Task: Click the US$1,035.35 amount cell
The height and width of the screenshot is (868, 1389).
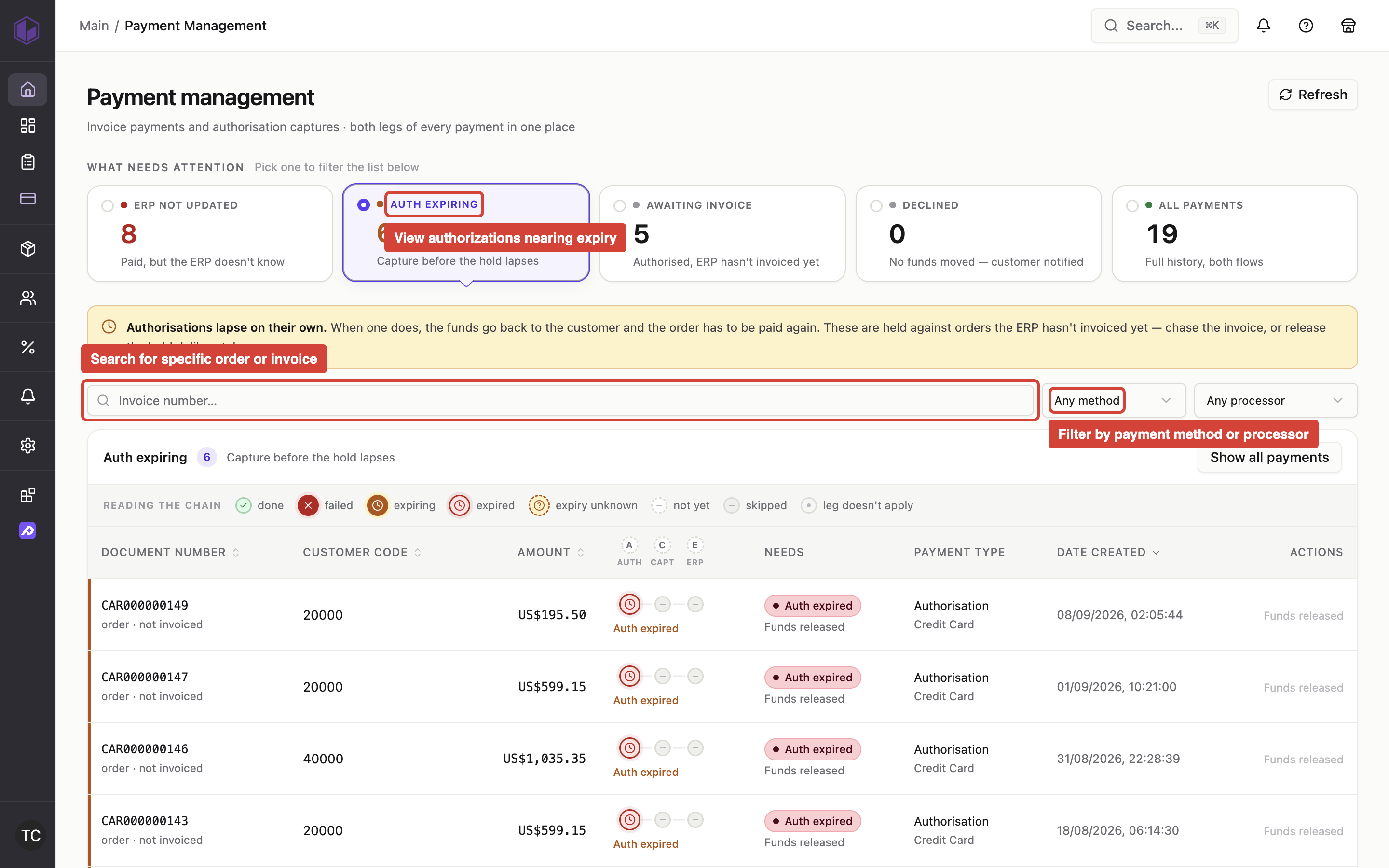Action: [x=544, y=759]
